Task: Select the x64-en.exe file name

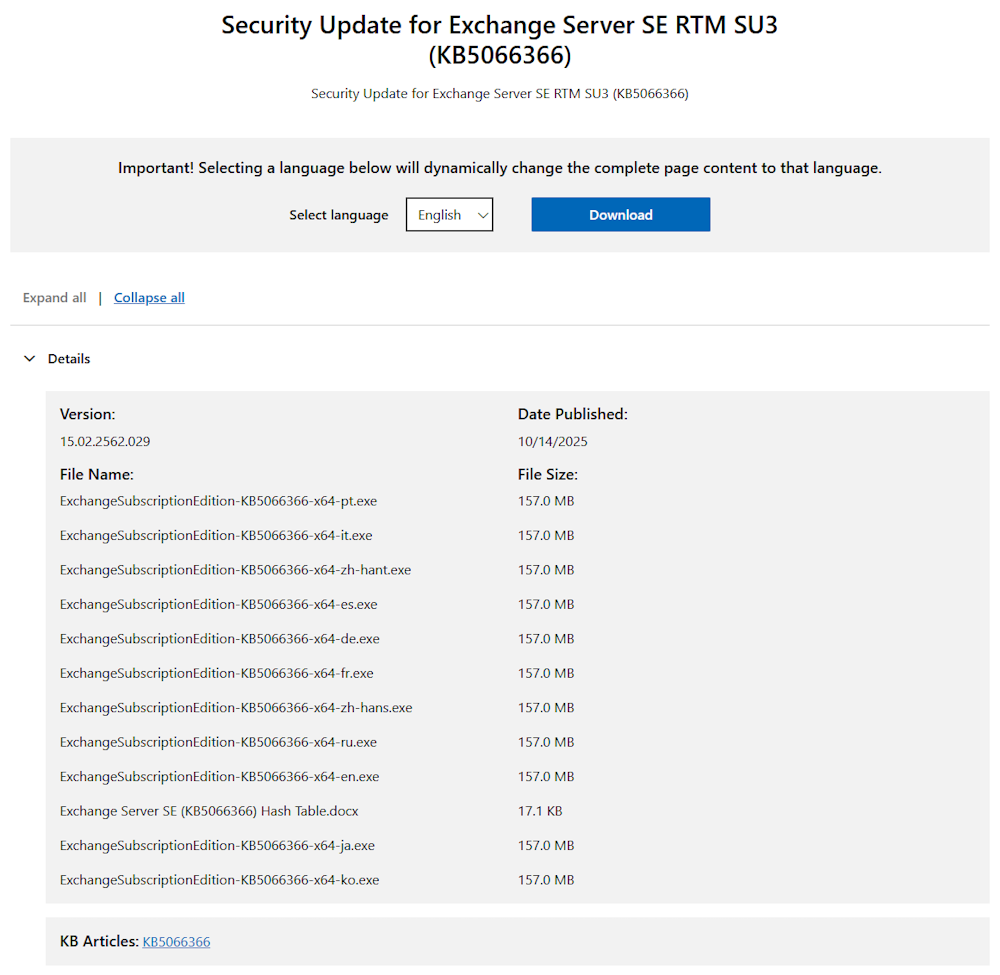Action: (219, 777)
